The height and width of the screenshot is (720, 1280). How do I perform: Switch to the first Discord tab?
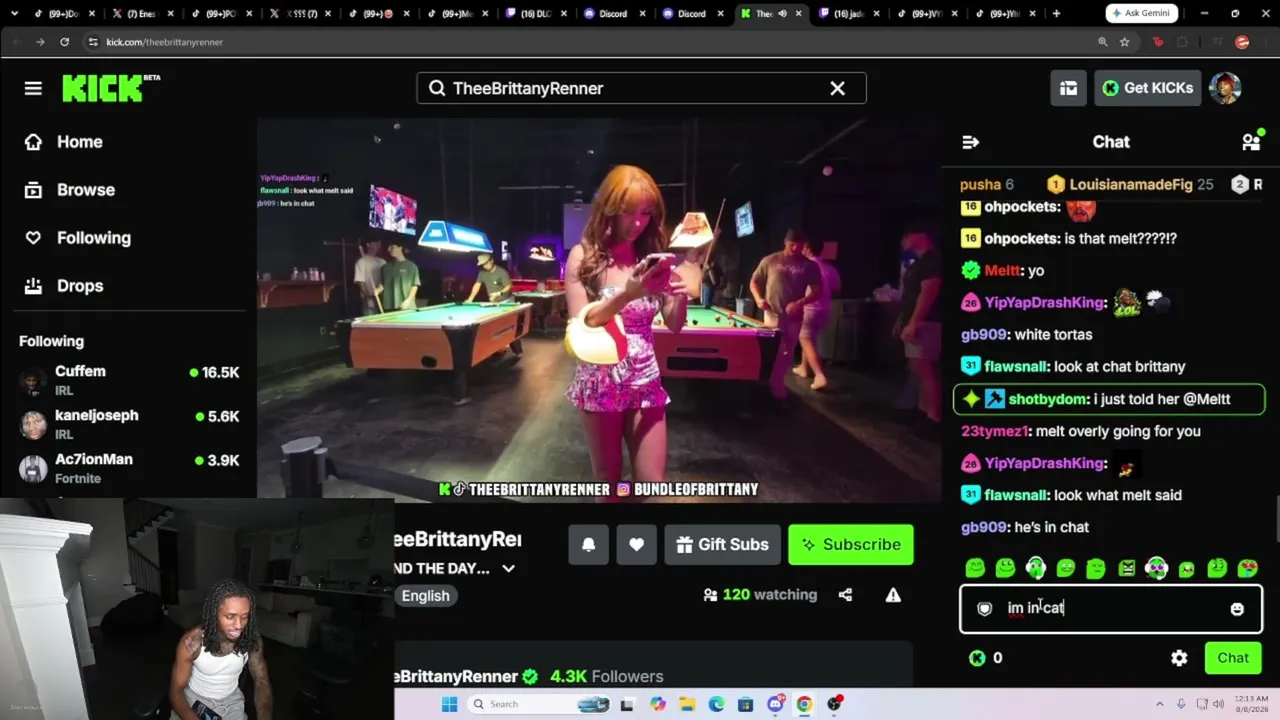click(x=612, y=13)
